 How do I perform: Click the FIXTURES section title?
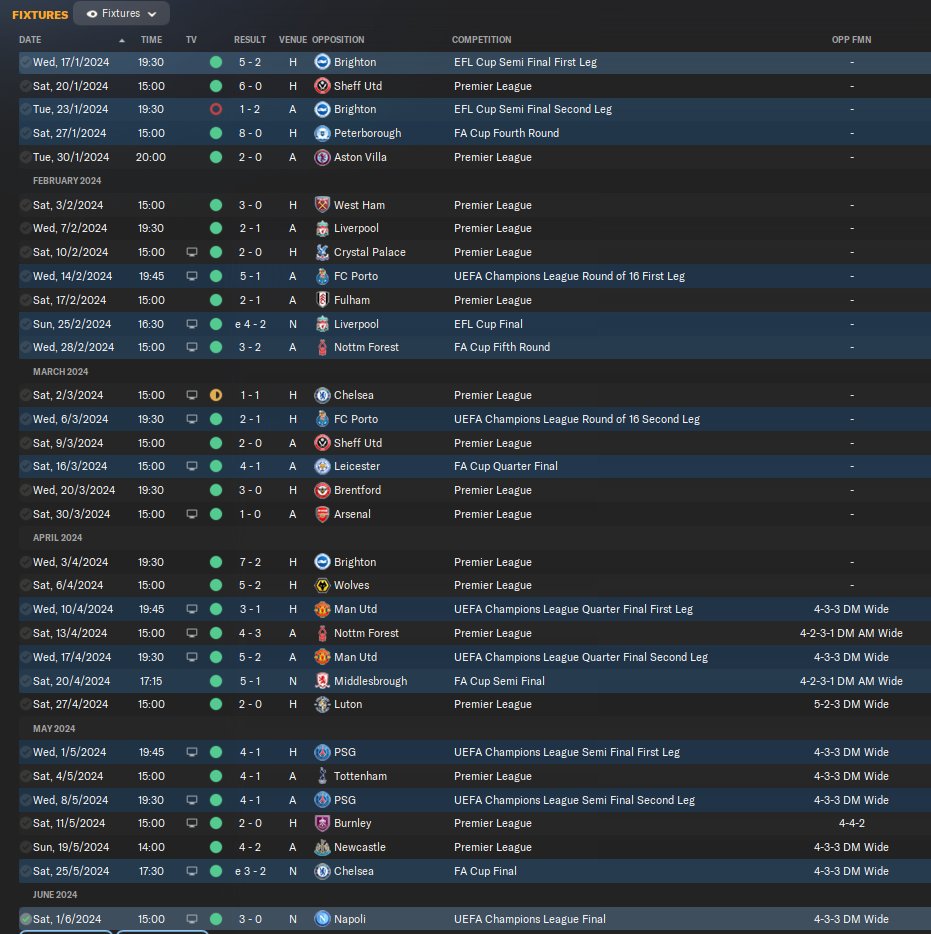point(40,15)
